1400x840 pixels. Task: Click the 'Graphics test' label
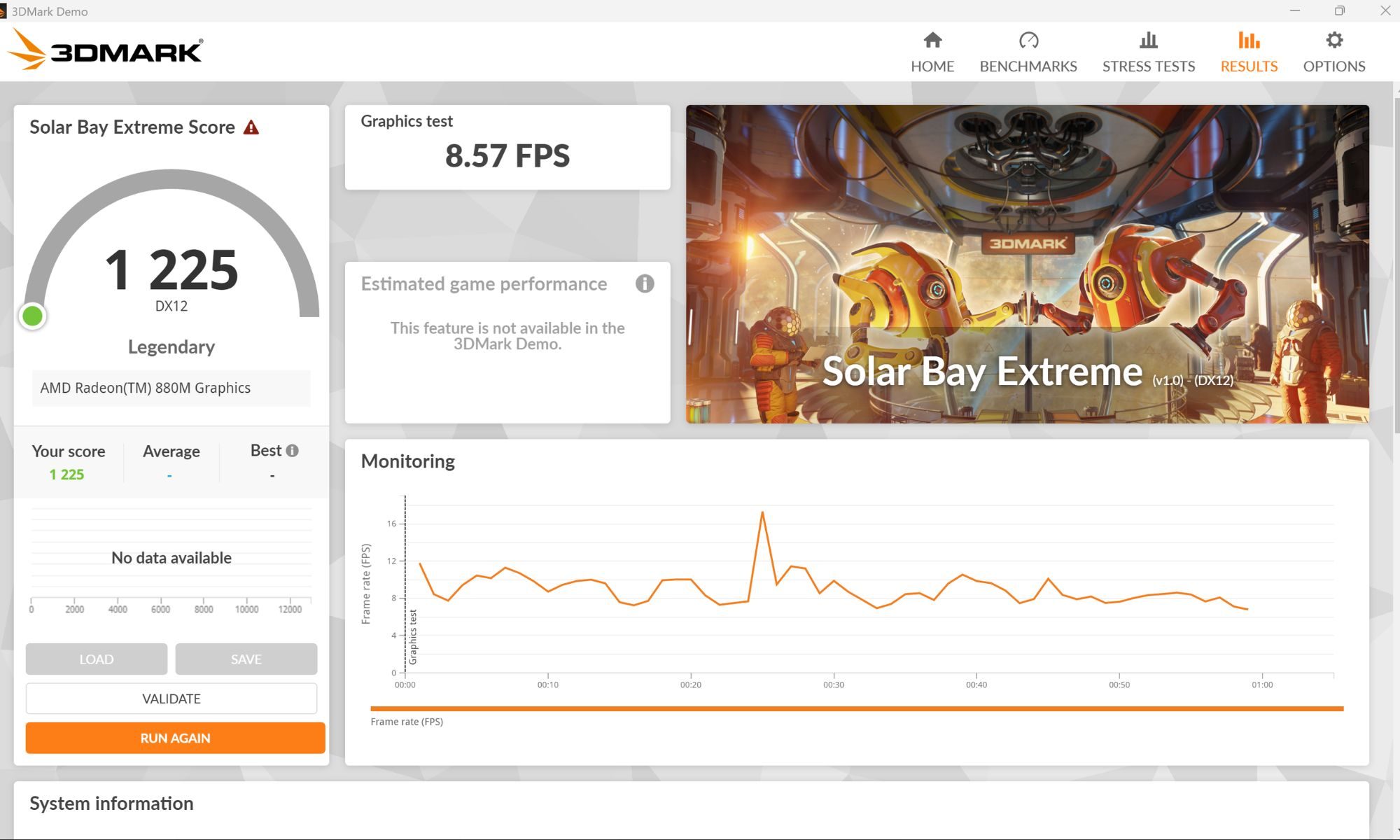407,121
